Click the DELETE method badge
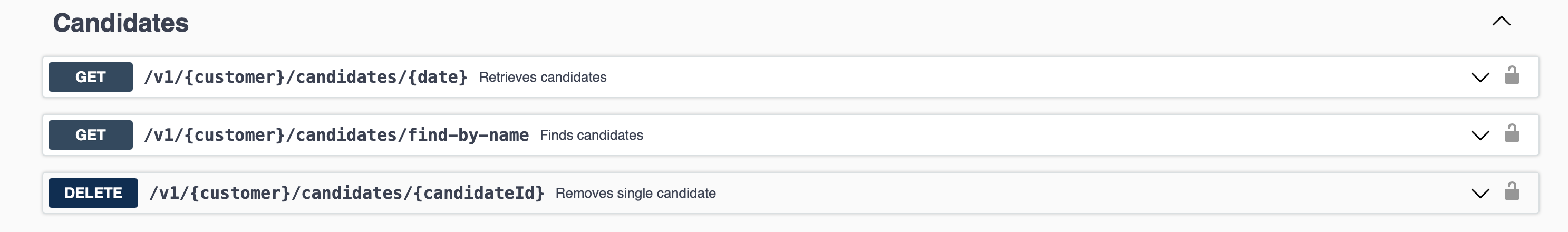1568x232 pixels. pos(93,193)
